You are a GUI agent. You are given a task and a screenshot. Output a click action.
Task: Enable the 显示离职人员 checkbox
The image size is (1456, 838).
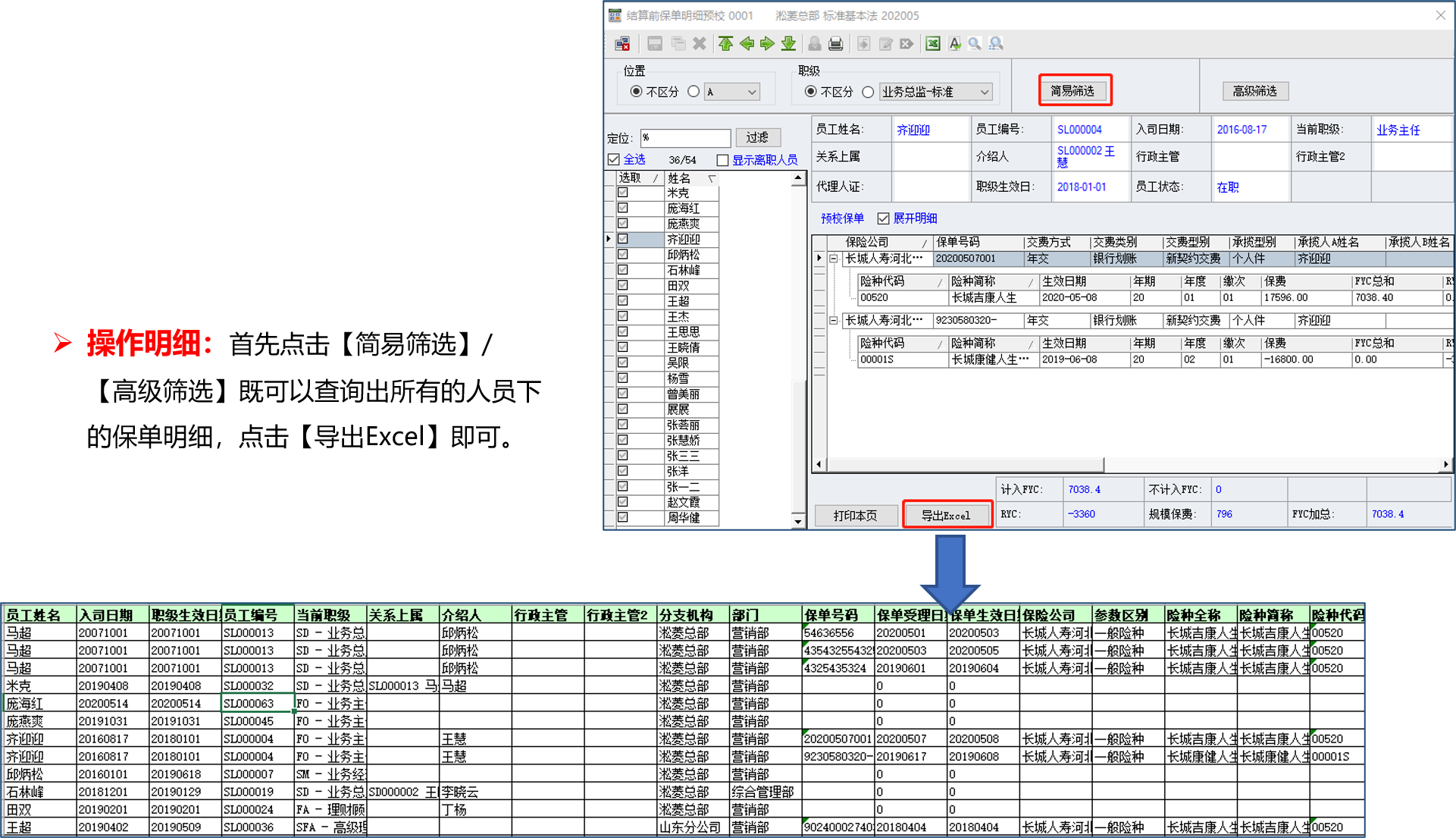point(722,160)
